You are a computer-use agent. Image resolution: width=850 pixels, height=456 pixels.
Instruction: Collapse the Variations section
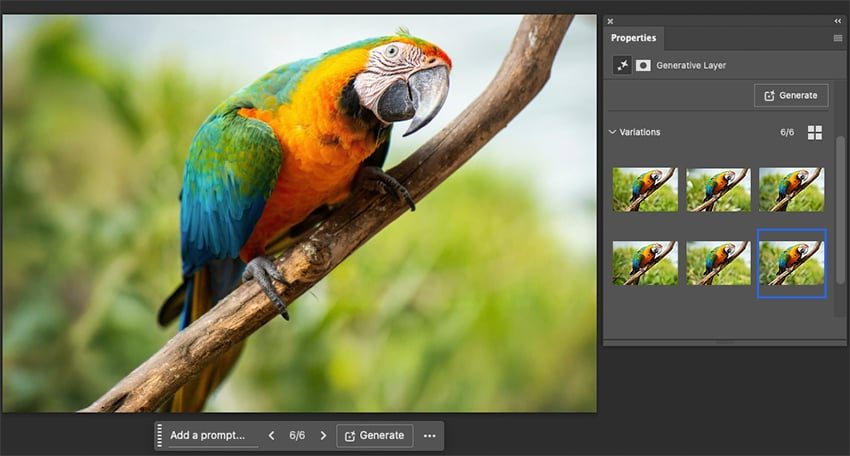tap(613, 132)
